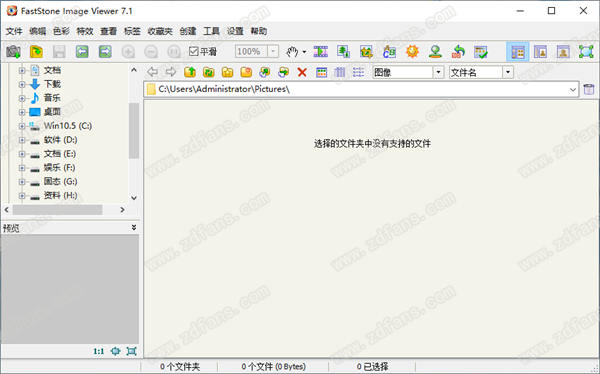Open favorites folder star icon

click(x=227, y=72)
